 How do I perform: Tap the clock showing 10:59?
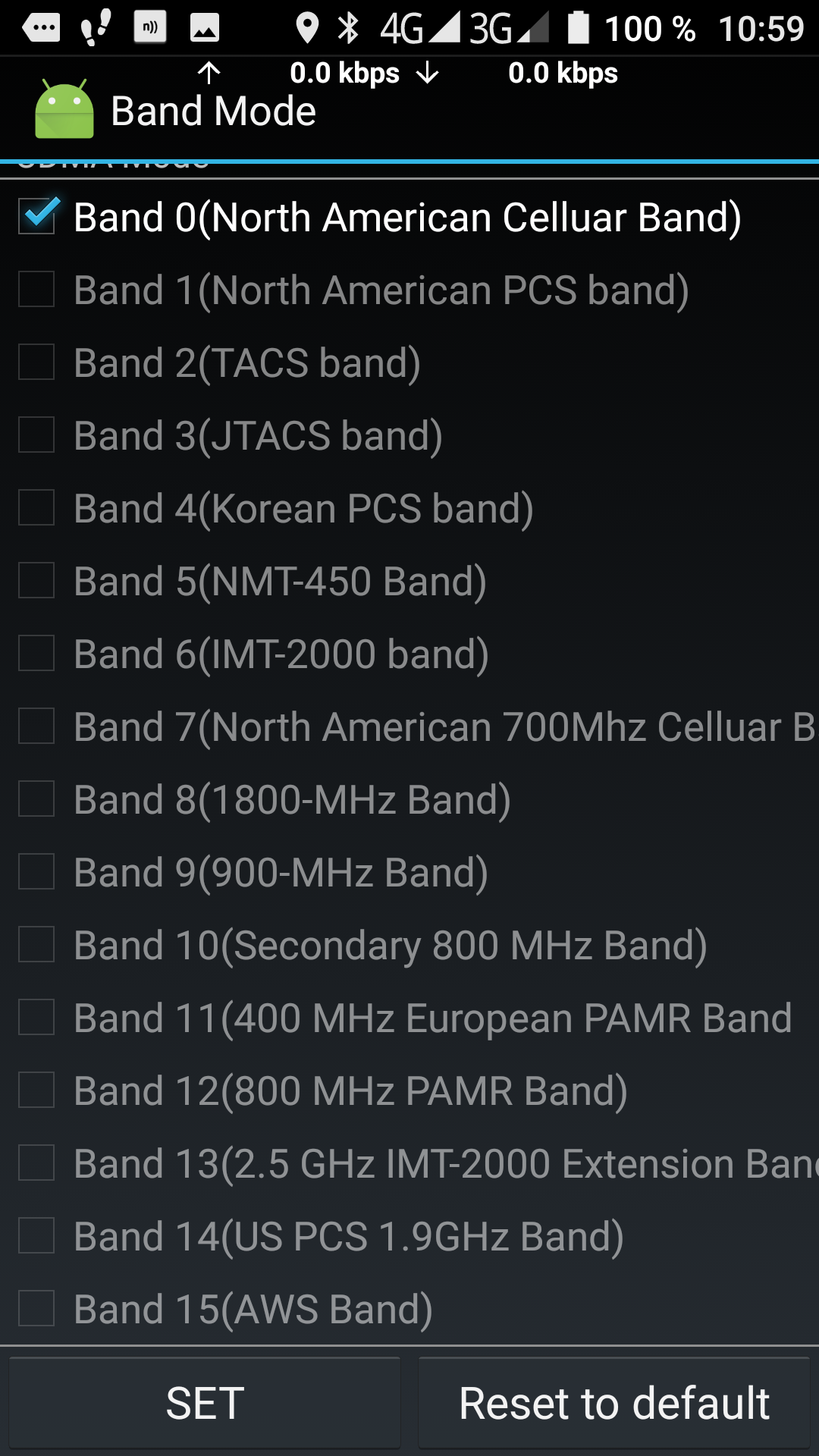click(x=761, y=29)
